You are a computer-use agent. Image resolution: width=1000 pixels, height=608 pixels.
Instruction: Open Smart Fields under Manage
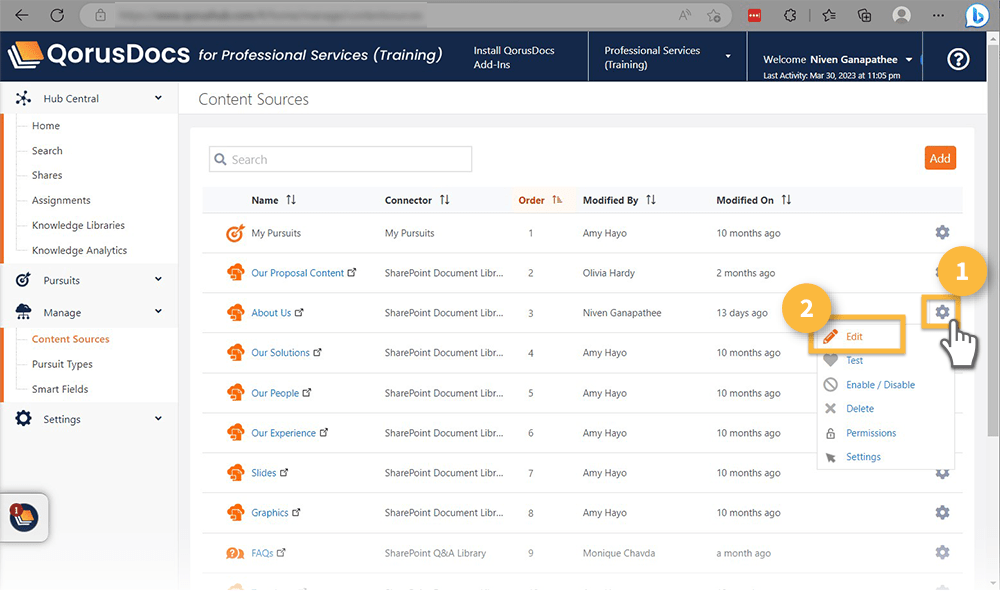(x=60, y=389)
